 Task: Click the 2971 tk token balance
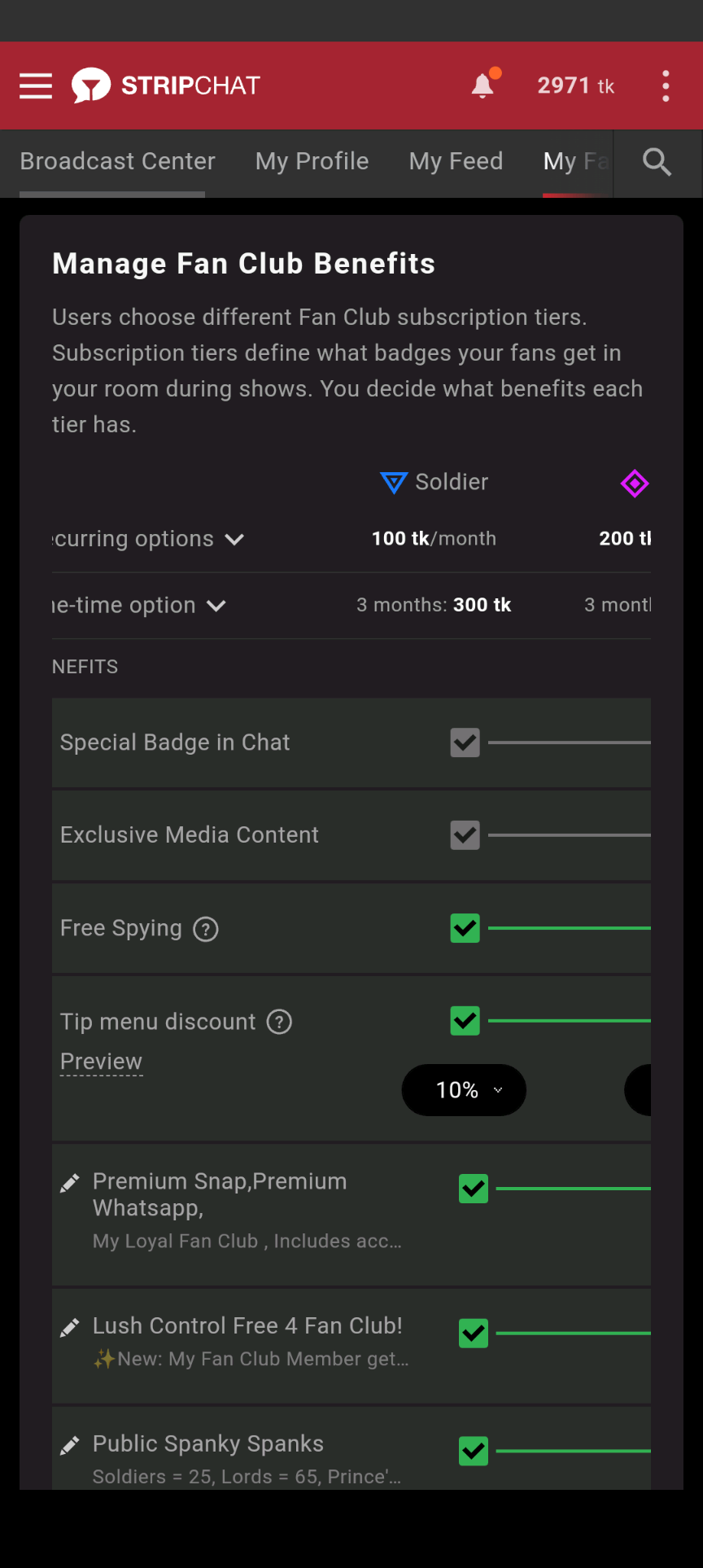[x=575, y=85]
